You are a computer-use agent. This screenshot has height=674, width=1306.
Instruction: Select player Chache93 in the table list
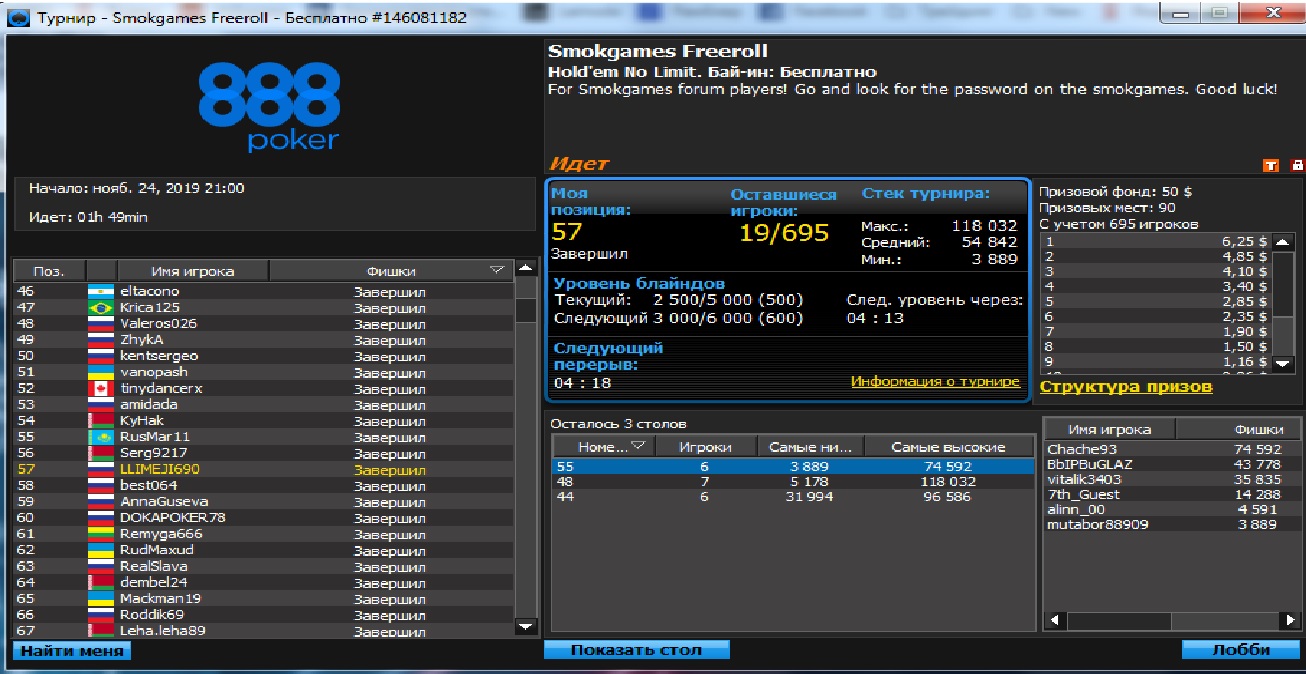[1173, 450]
